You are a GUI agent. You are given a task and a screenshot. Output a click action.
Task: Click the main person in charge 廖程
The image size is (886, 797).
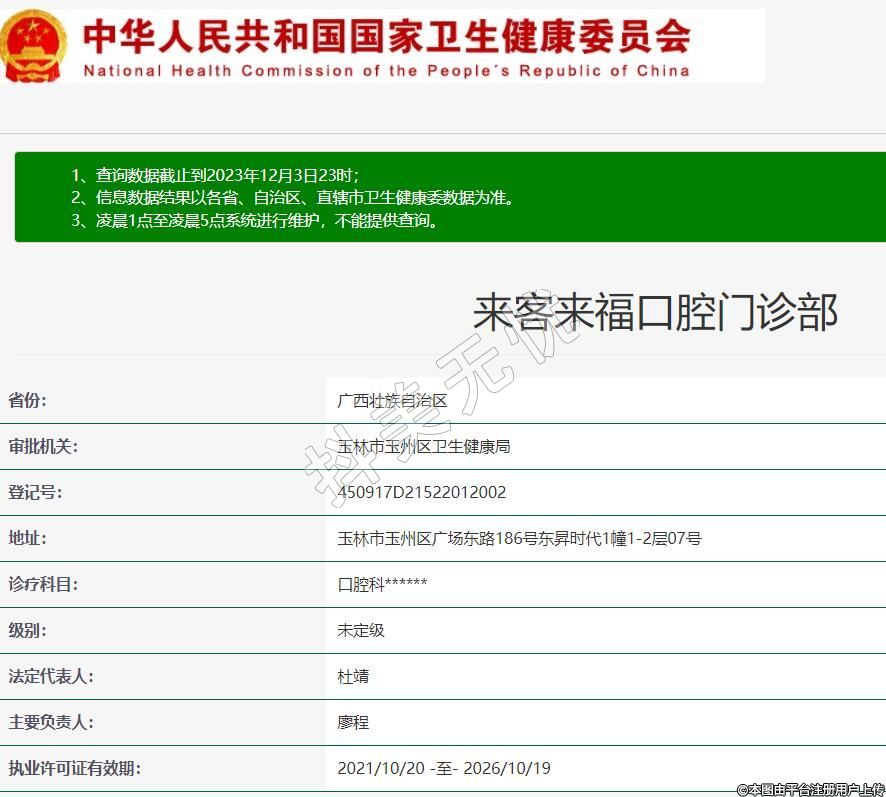coord(353,723)
